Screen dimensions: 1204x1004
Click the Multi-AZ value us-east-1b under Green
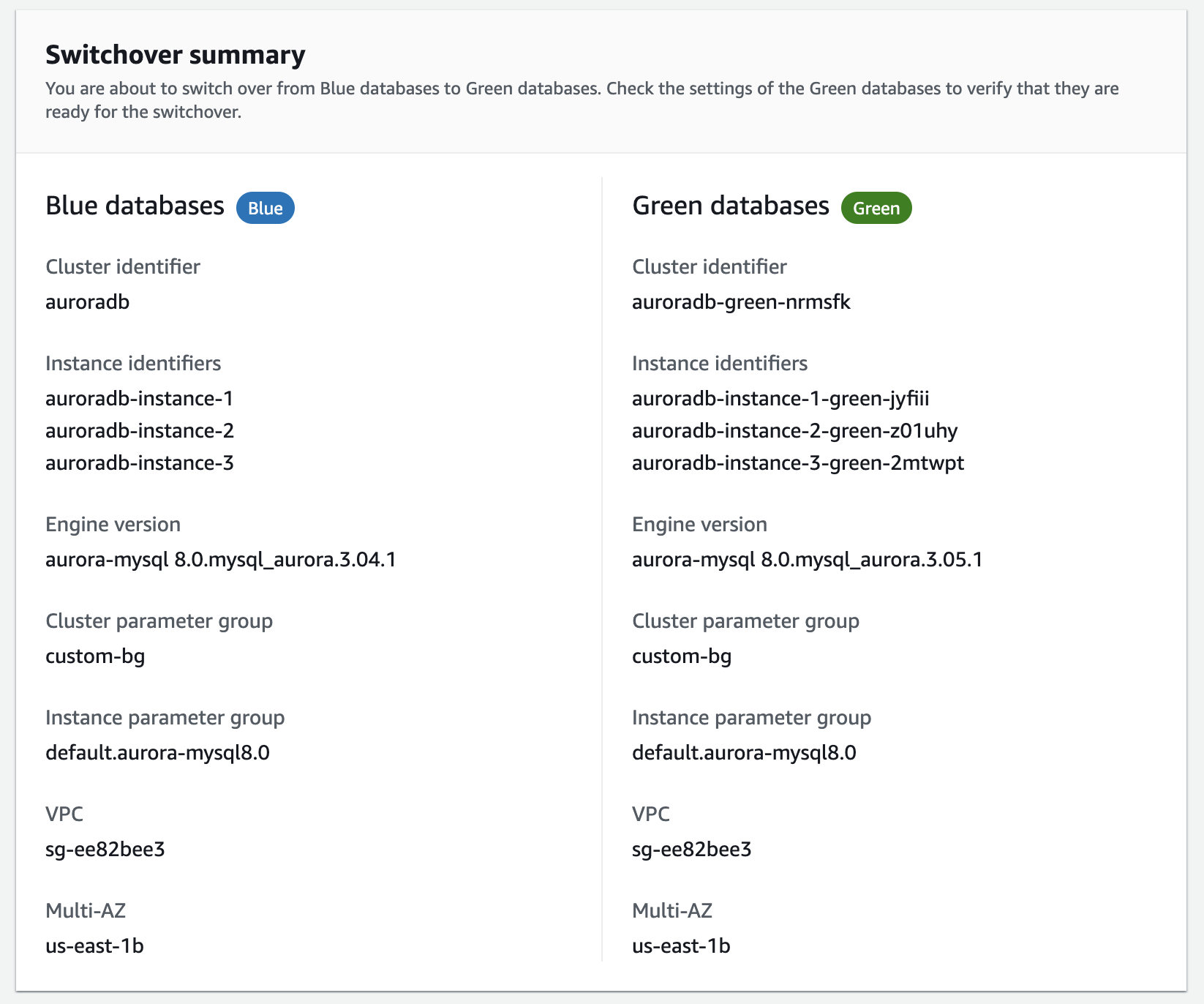(x=681, y=945)
